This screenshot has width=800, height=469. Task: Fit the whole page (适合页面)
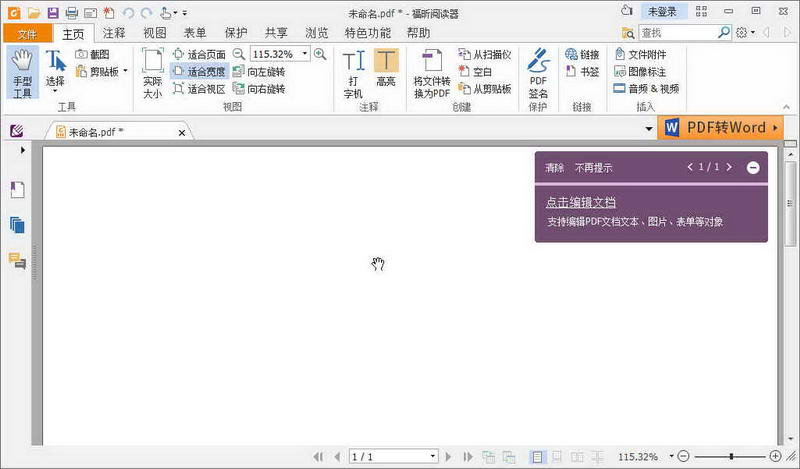tap(199, 54)
